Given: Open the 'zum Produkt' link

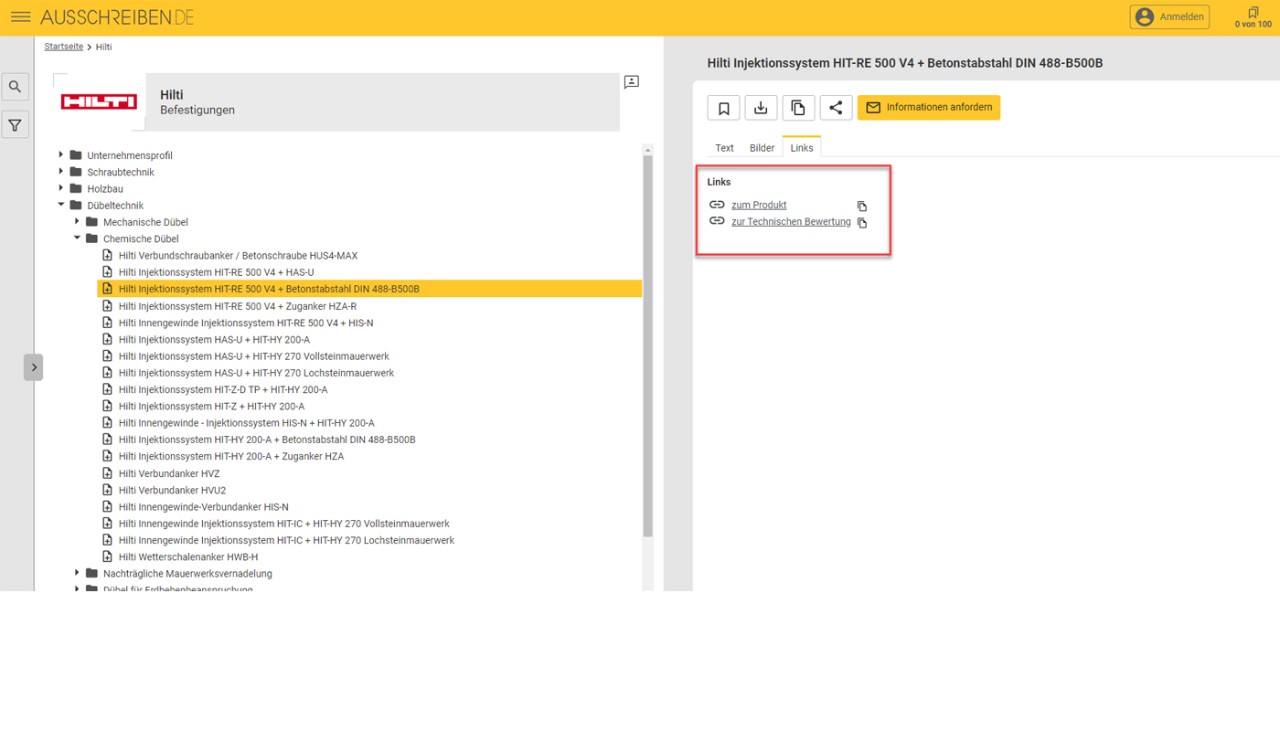Looking at the screenshot, I should click(x=758, y=205).
